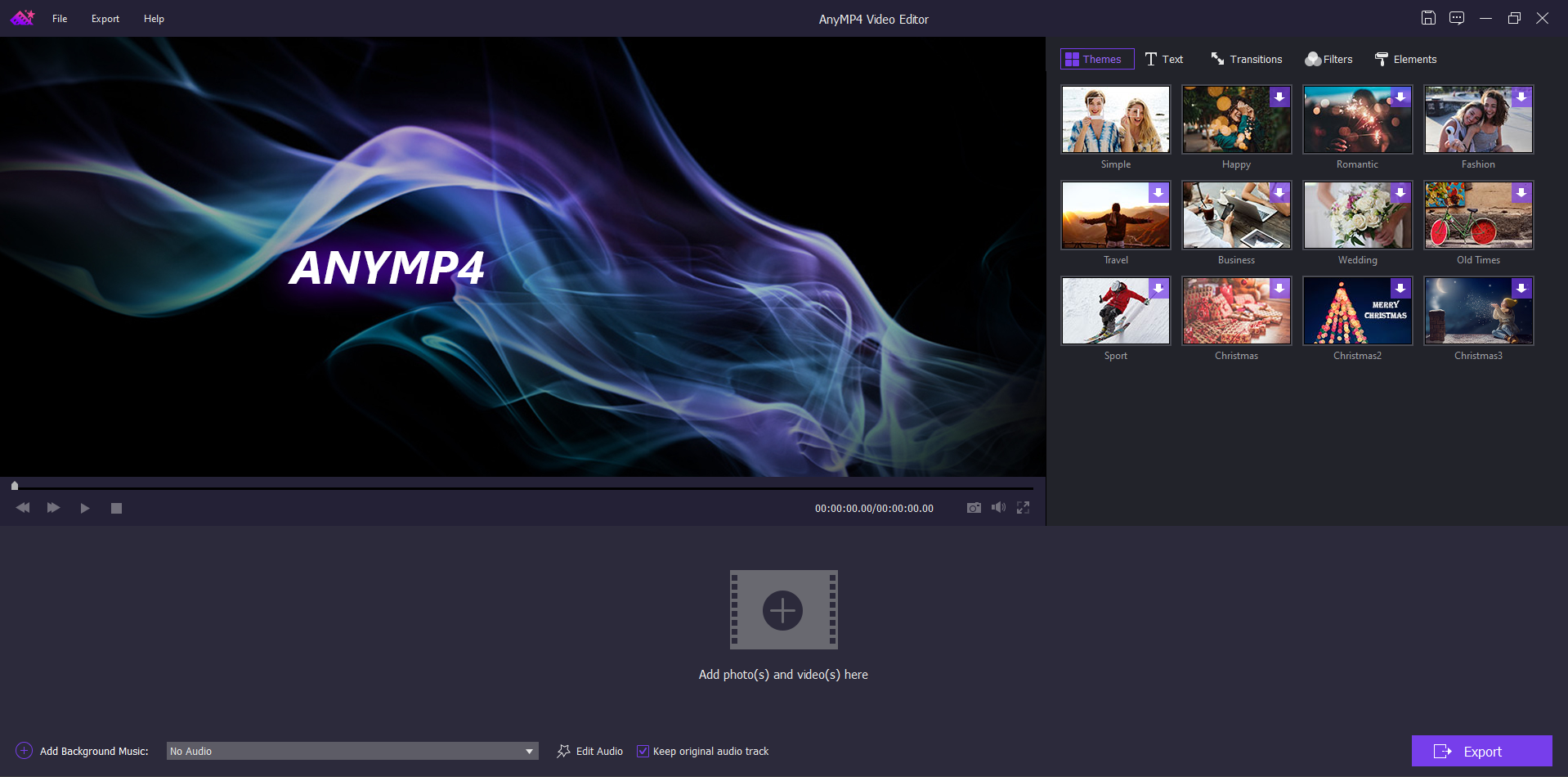The width and height of the screenshot is (1568, 777).
Task: Play the video preview
Action: pos(85,508)
